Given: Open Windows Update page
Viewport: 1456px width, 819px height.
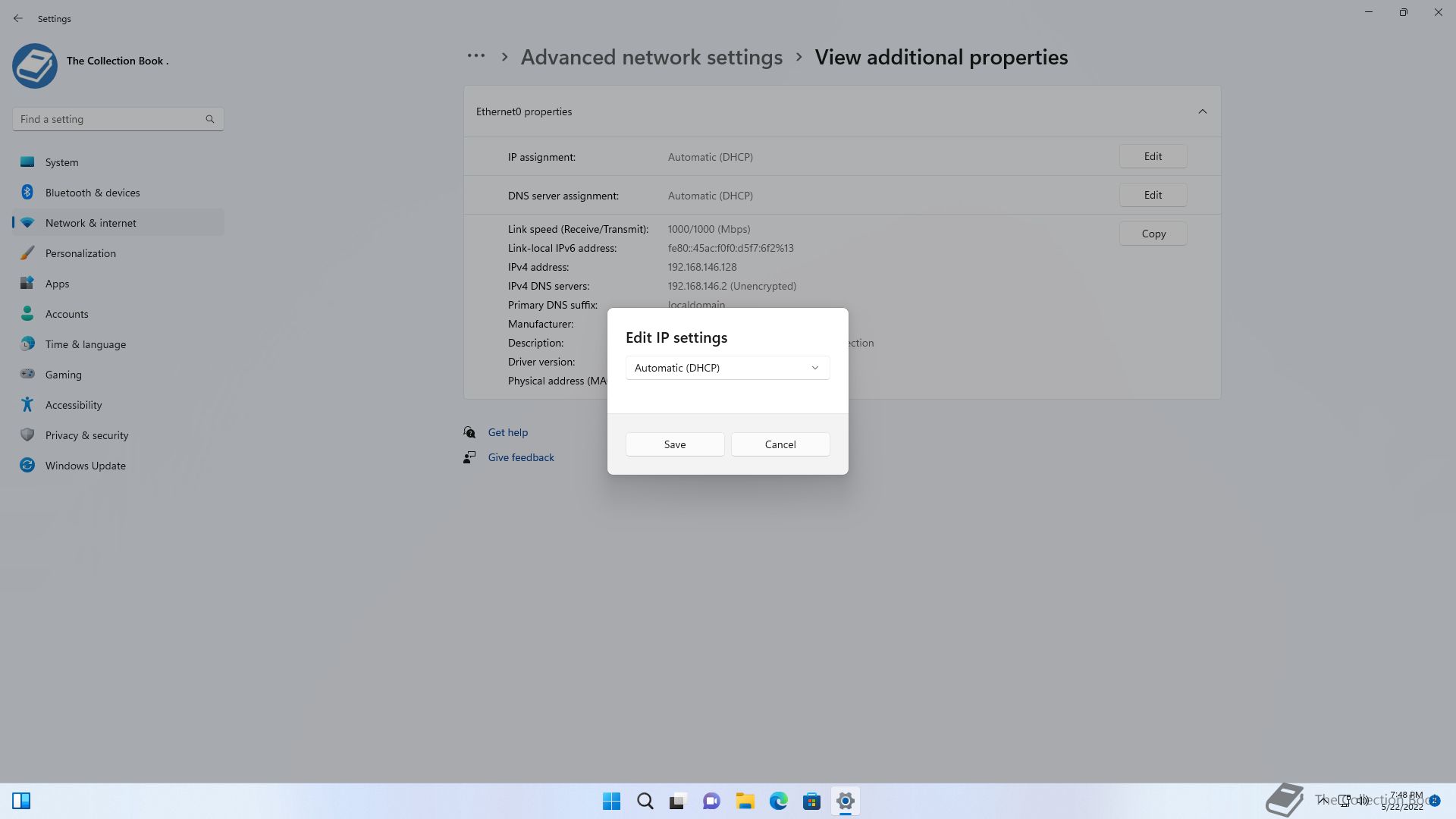Looking at the screenshot, I should (x=85, y=466).
